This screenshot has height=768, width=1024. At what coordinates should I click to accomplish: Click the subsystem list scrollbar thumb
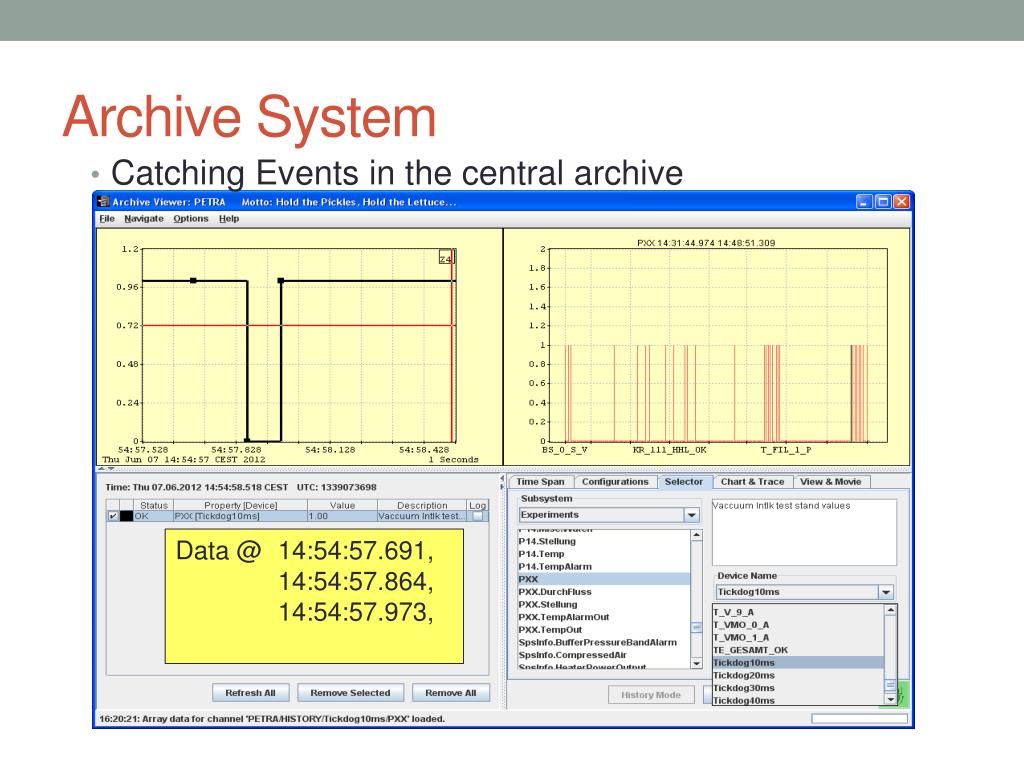697,628
